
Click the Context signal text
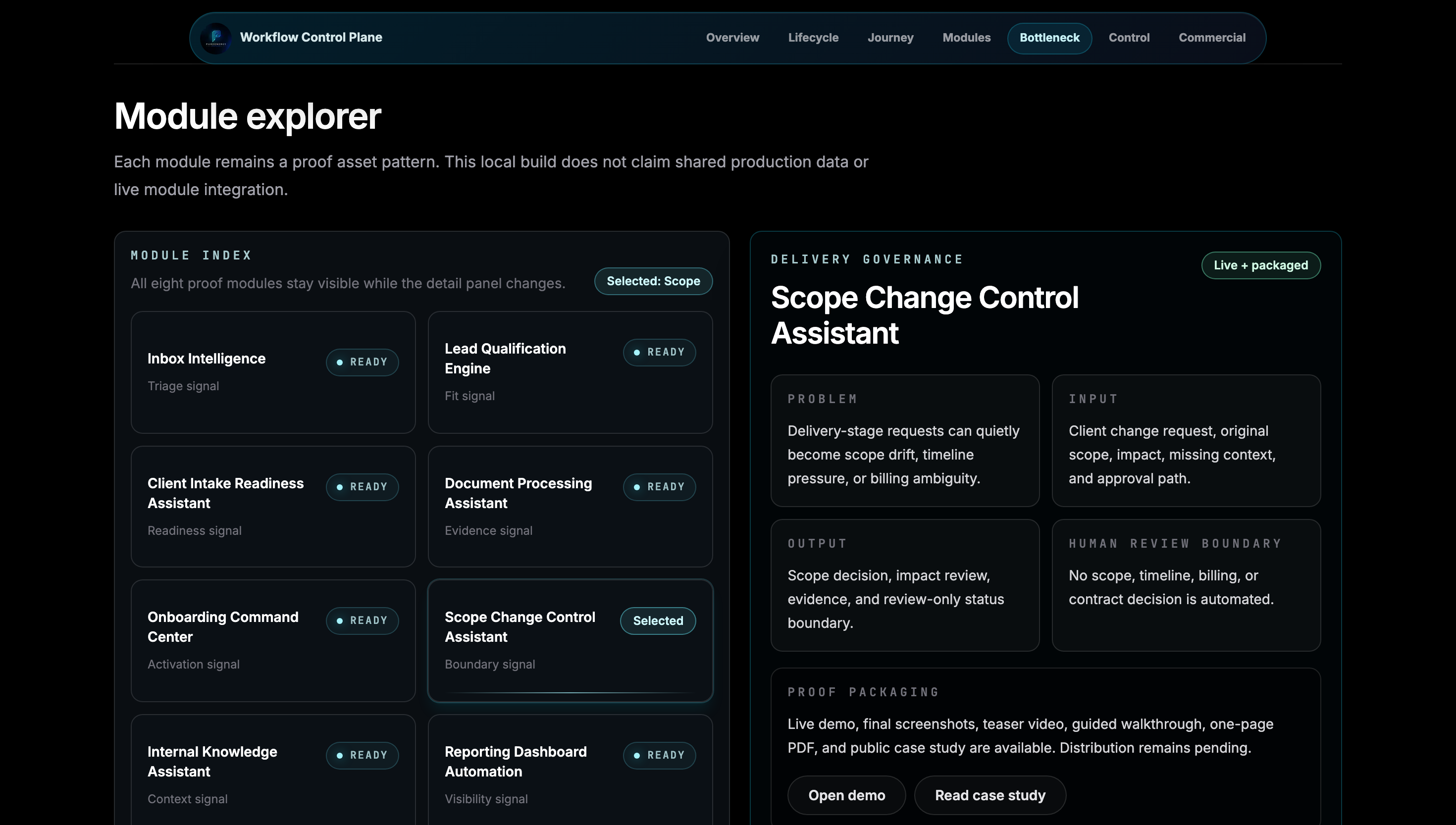coord(188,799)
